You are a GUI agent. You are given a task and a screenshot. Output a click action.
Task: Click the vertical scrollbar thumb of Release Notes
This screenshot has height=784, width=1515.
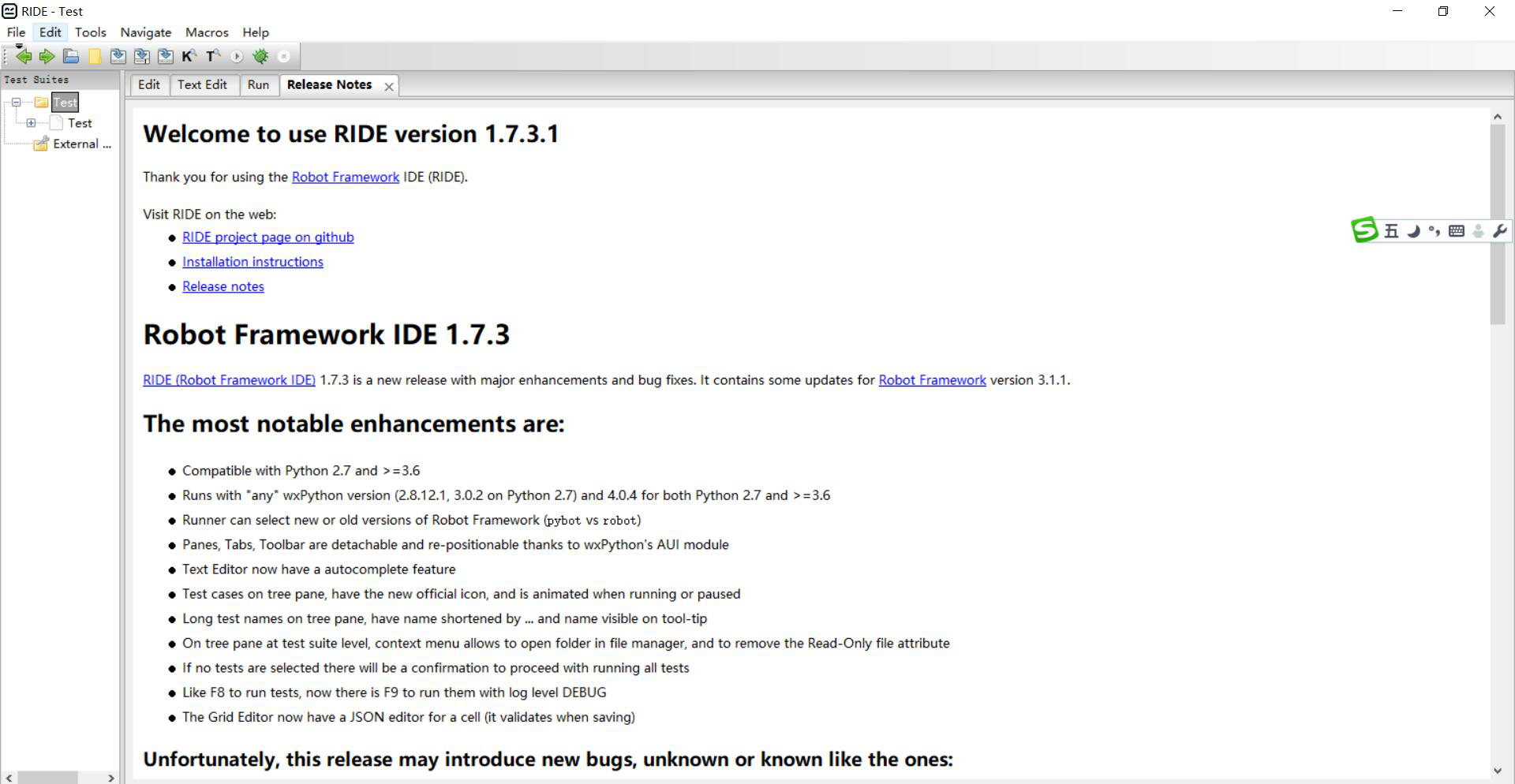click(1498, 224)
